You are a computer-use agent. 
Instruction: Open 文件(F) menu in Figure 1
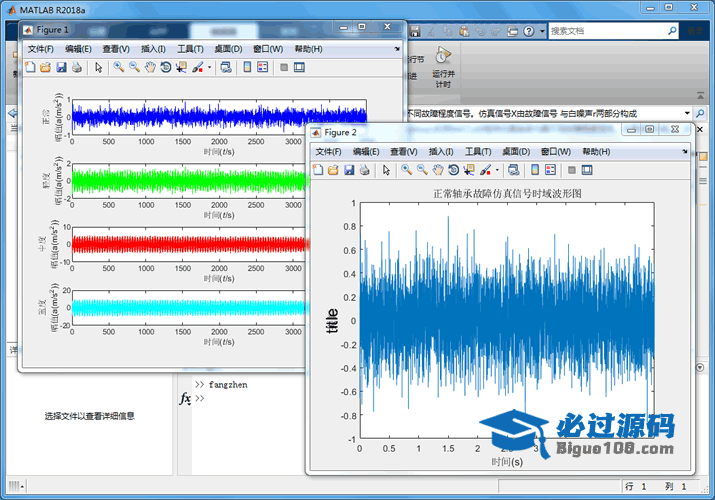point(40,49)
